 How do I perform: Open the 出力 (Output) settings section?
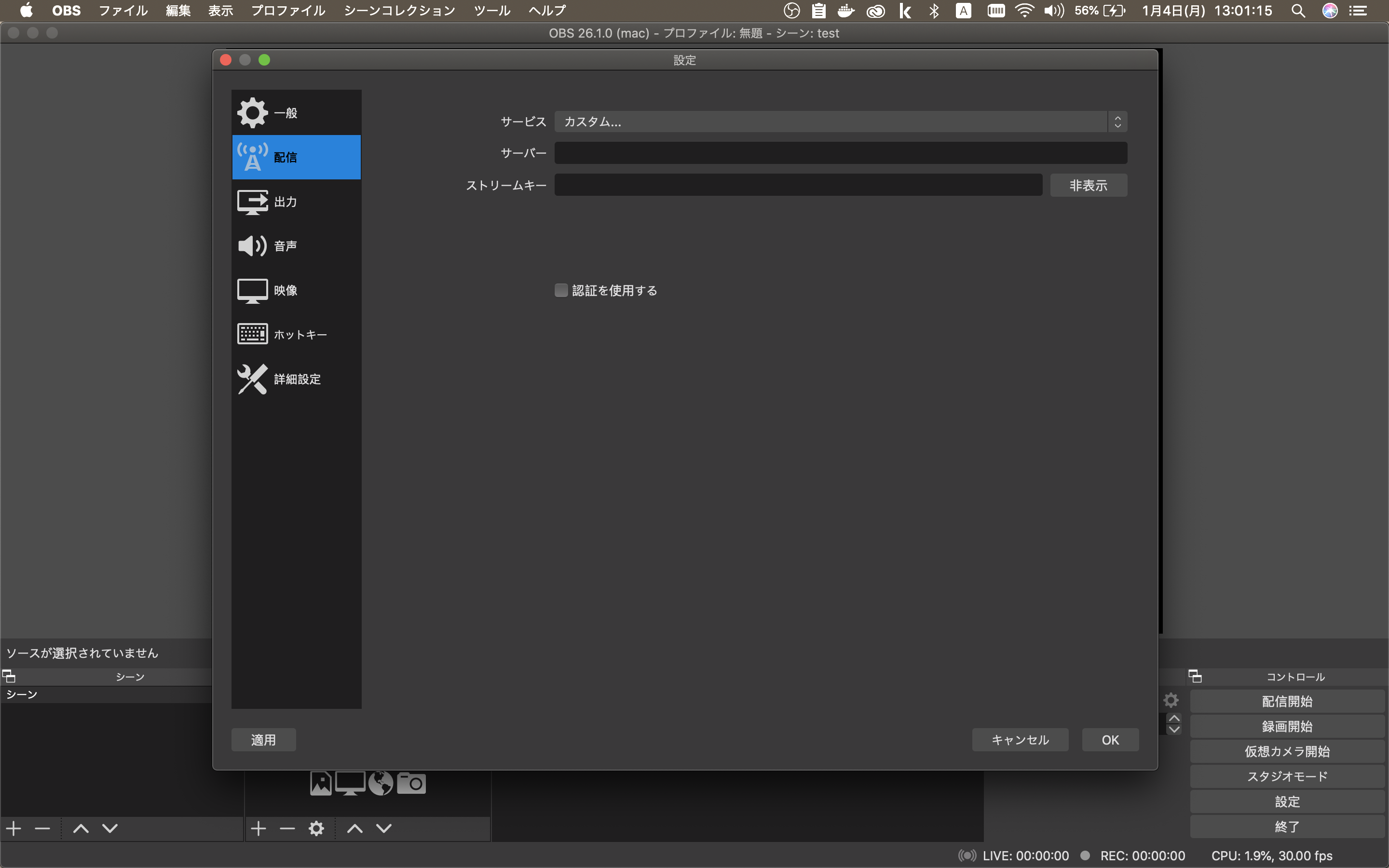(x=296, y=202)
